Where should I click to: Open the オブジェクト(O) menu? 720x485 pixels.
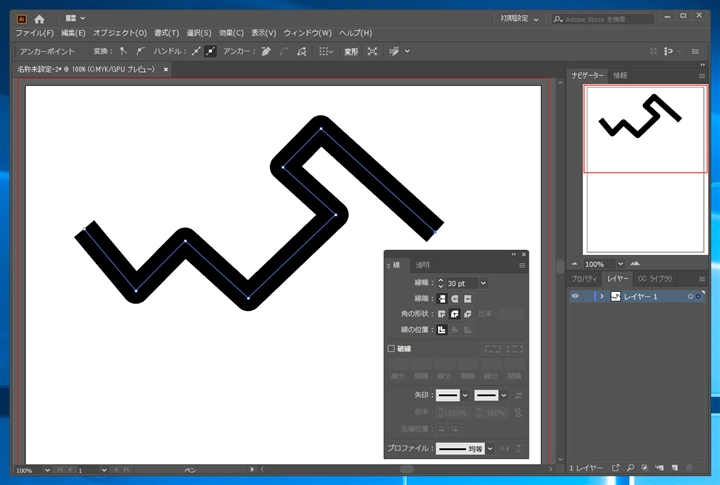coord(120,33)
